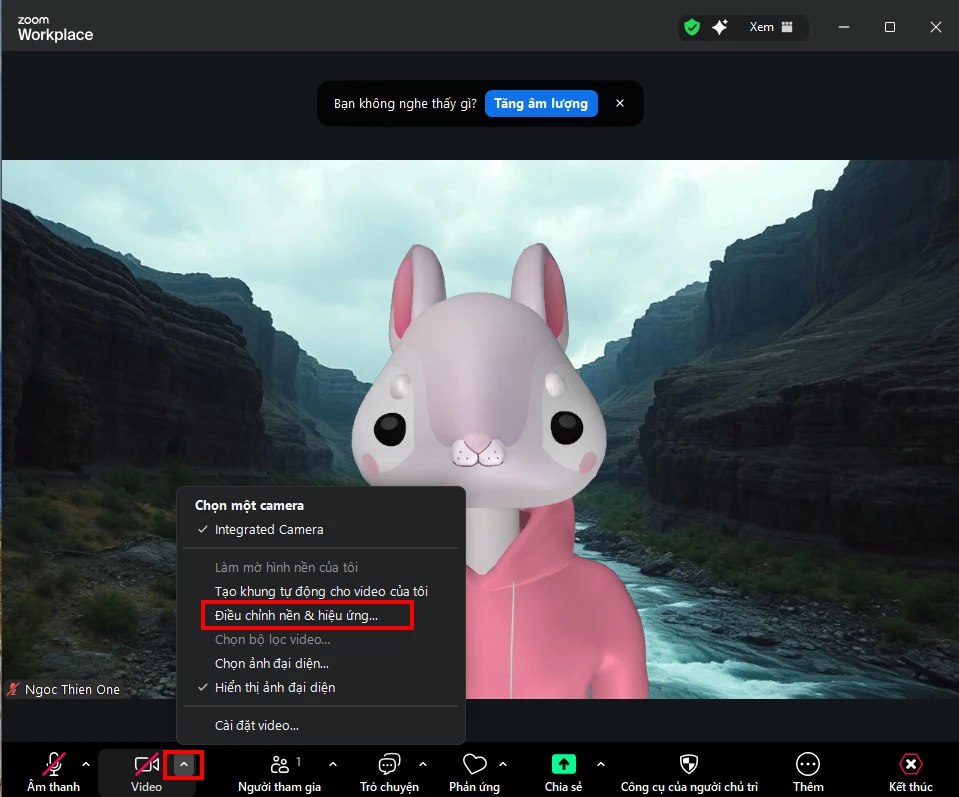The height and width of the screenshot is (797, 959).
Task: Toggle the Integrated Camera selection
Action: (x=268, y=530)
